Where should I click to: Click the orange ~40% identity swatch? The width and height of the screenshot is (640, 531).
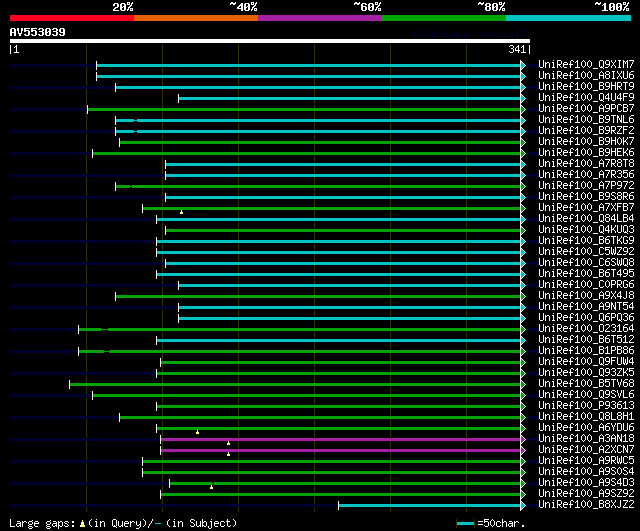pos(196,18)
